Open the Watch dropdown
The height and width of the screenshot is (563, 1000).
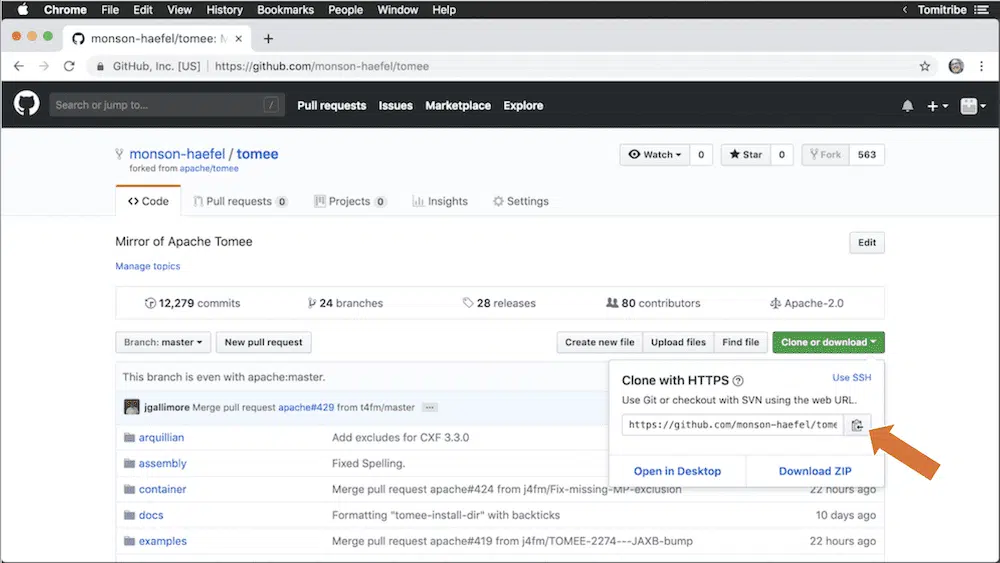(x=655, y=155)
